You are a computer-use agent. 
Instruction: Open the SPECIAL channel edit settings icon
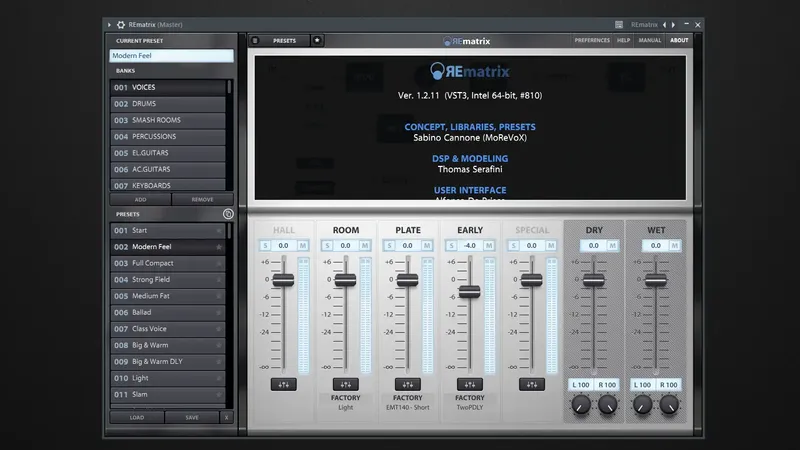tap(532, 384)
